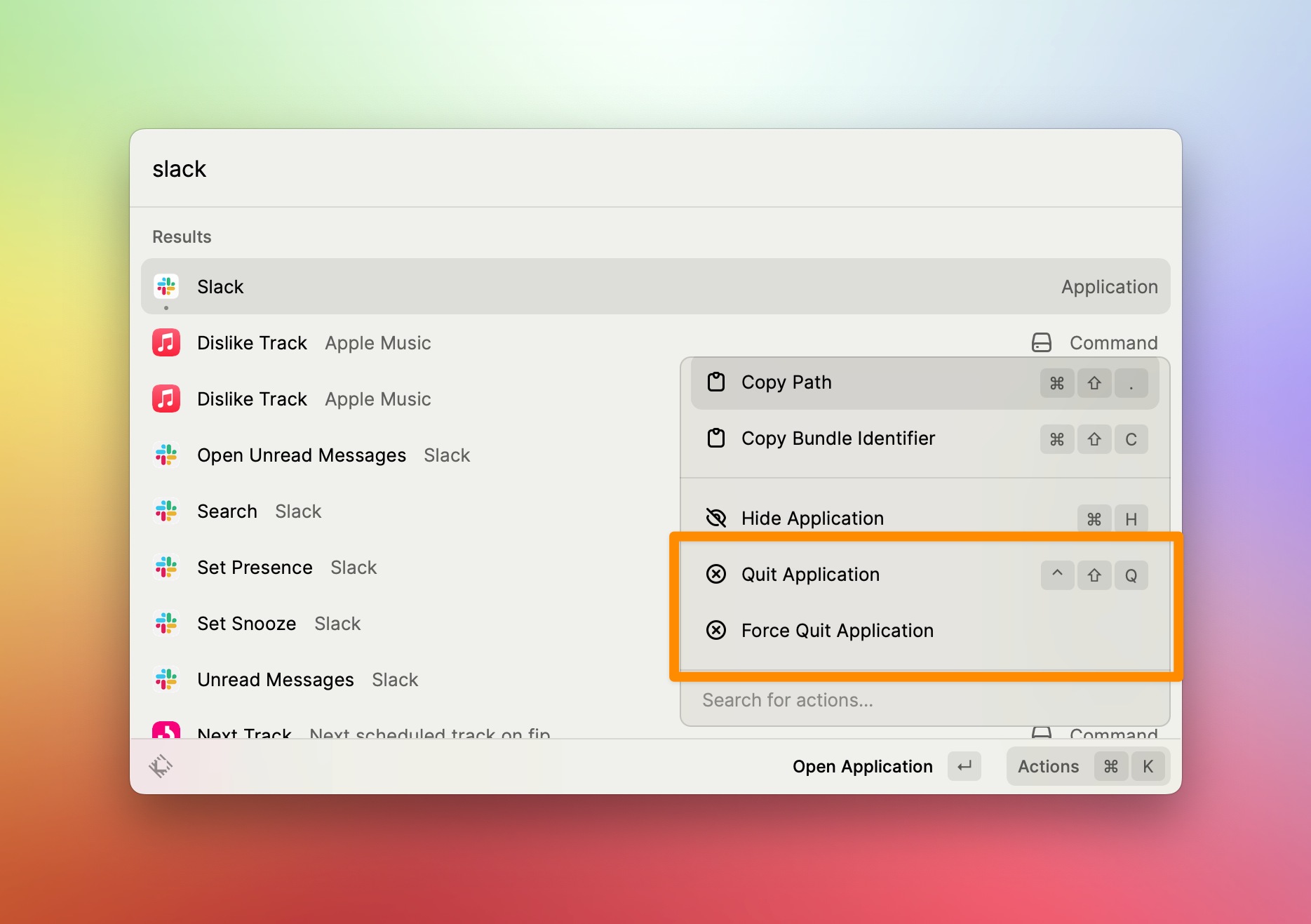Screen dimensions: 1311x924
Task: Click the C key hint for Copy Bundle Identifier
Action: (x=1131, y=439)
